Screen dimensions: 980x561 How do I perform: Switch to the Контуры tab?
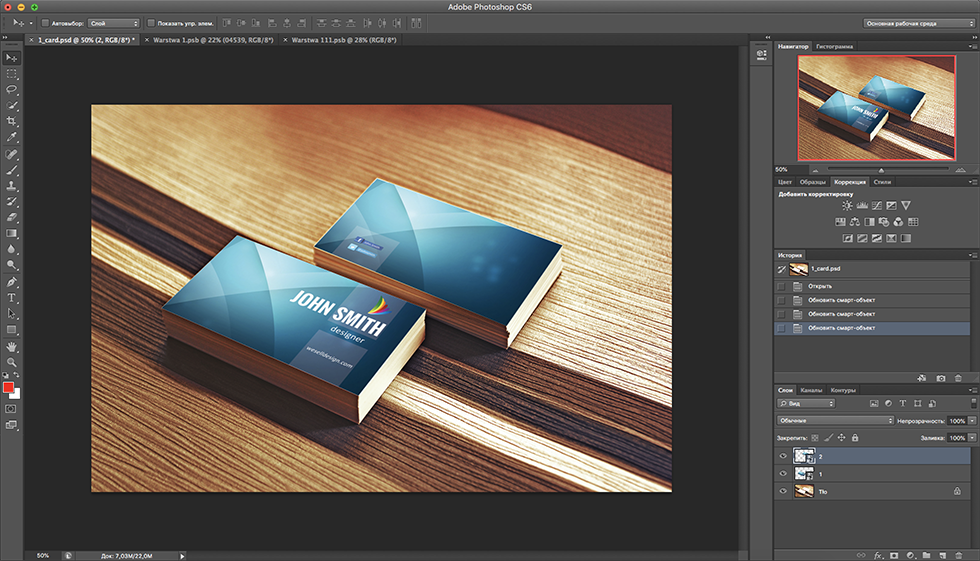pos(843,390)
